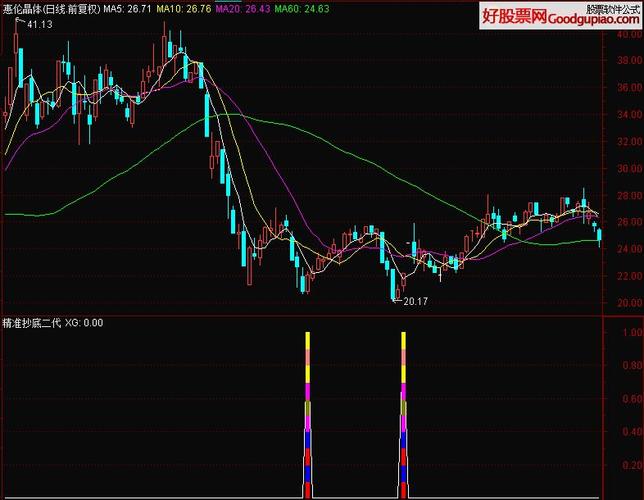644x500 pixels.
Task: Click the 22.00 price axis label
Action: click(629, 276)
